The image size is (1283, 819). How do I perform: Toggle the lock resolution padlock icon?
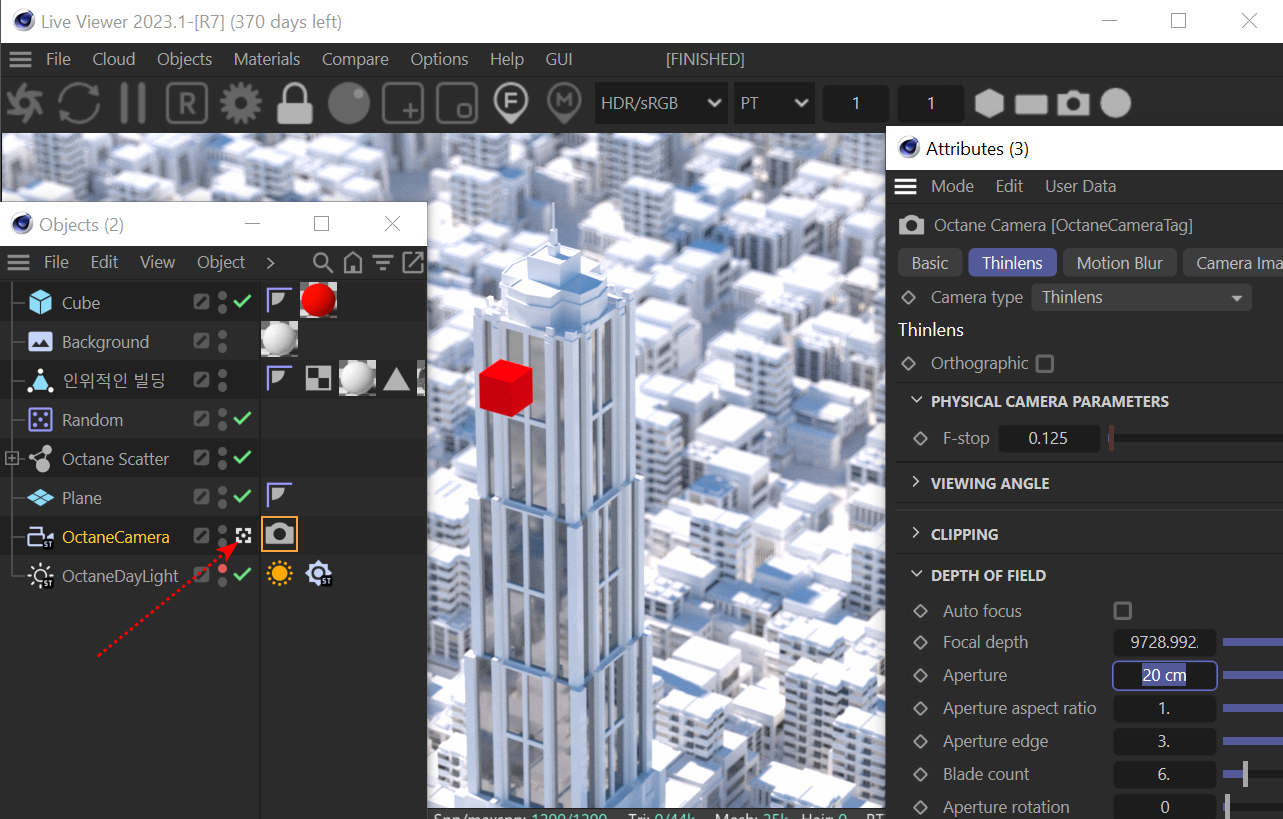coord(294,103)
